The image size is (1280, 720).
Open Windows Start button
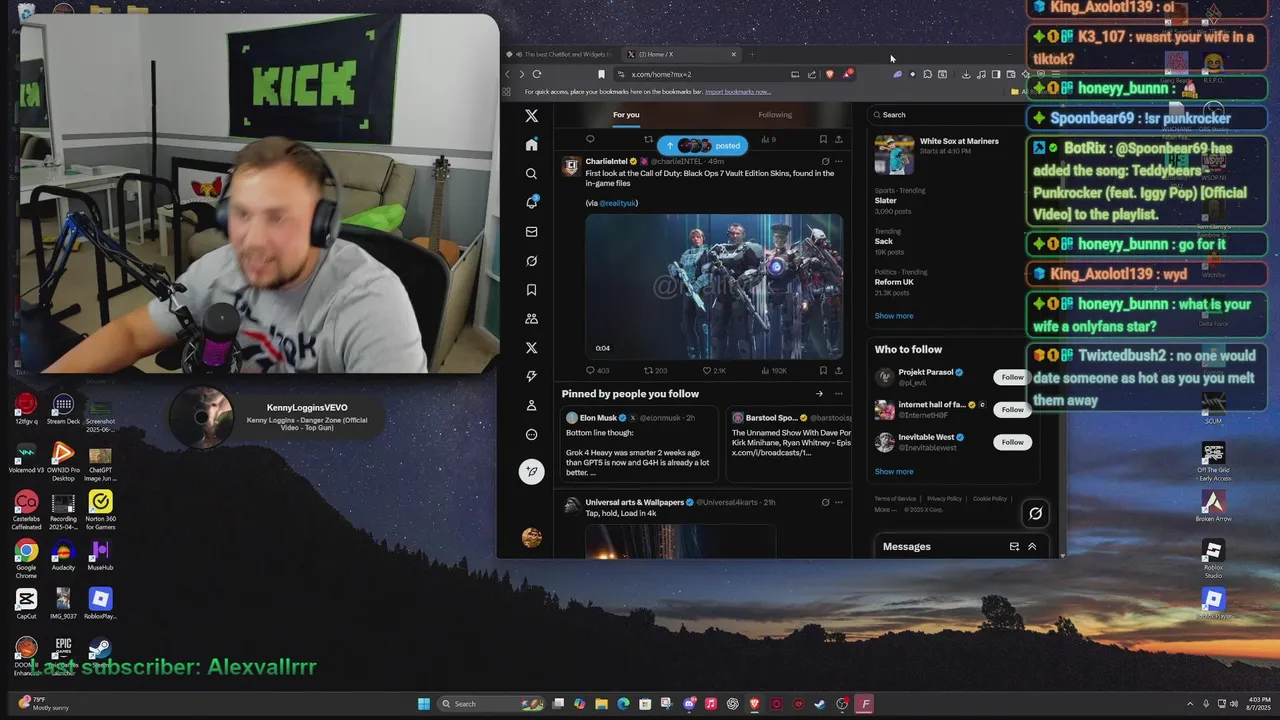point(424,704)
